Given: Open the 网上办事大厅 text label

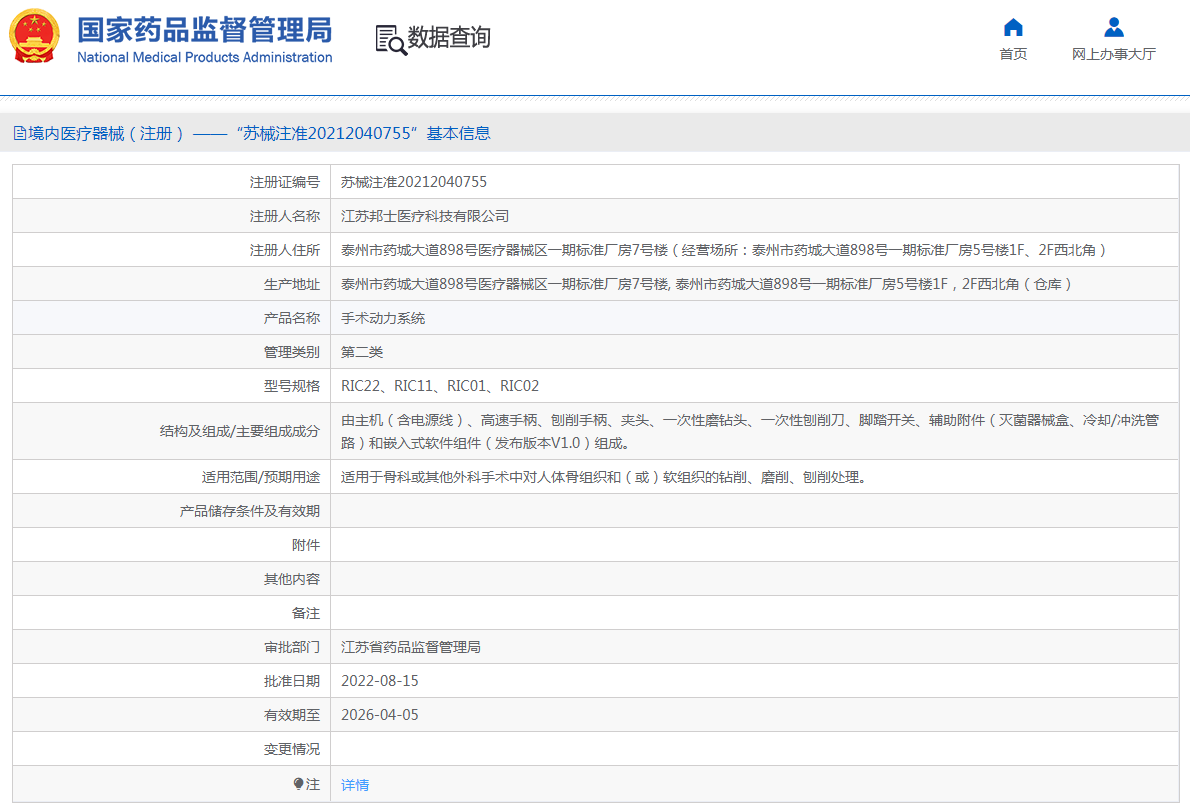Looking at the screenshot, I should pyautogui.click(x=1113, y=54).
